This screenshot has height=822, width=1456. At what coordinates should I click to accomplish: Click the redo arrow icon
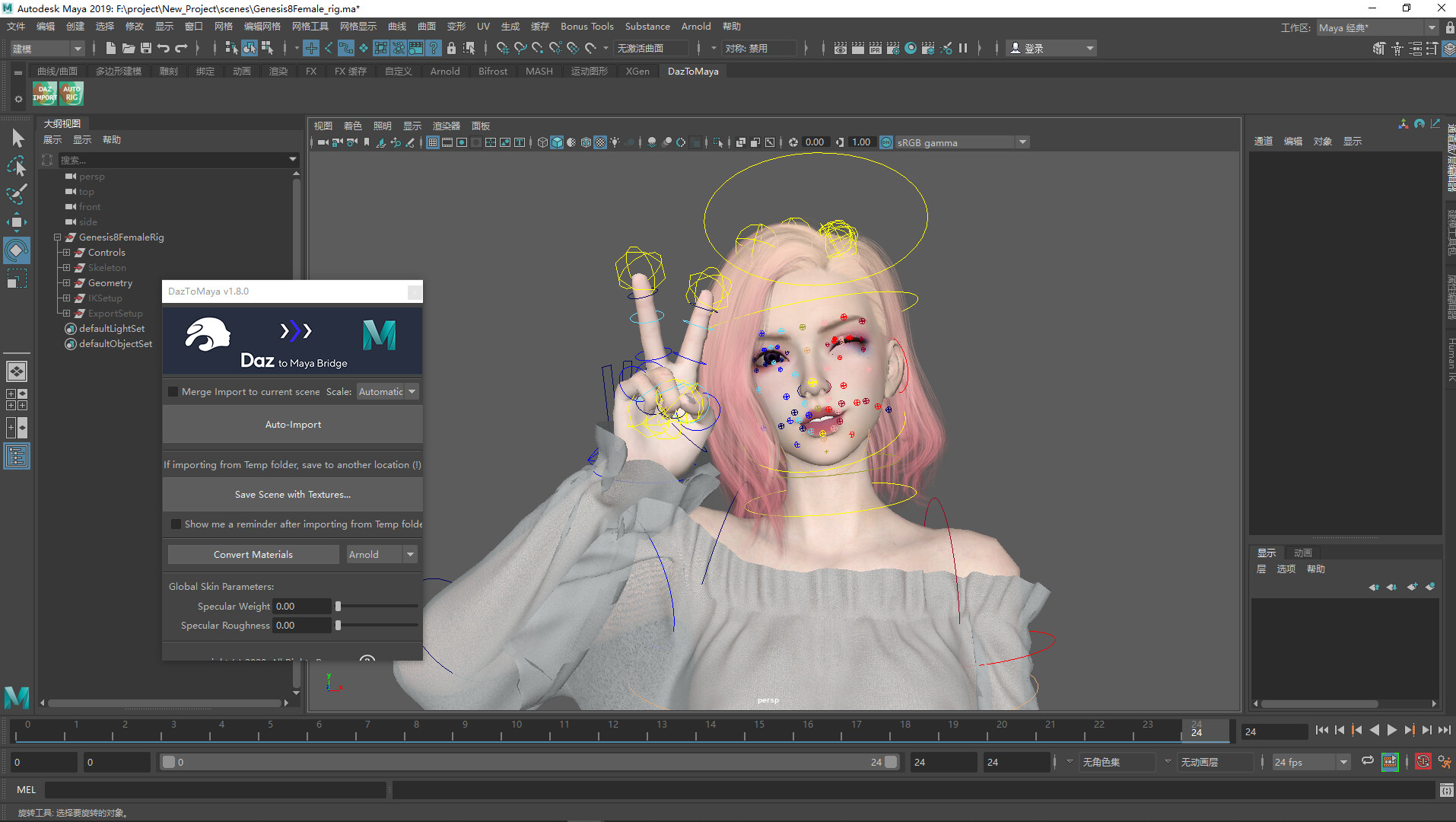pos(181,48)
